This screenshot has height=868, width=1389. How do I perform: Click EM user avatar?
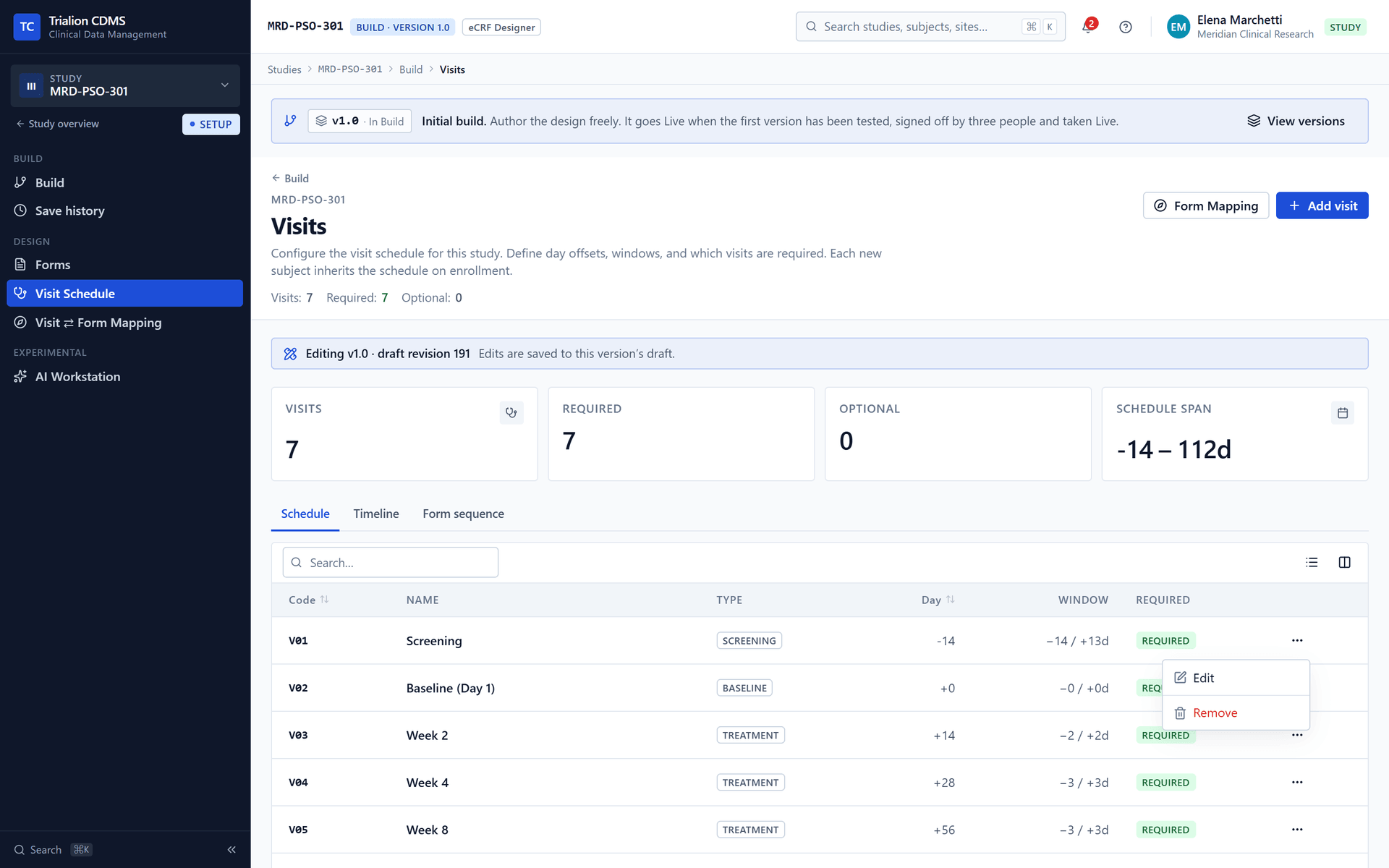point(1178,27)
